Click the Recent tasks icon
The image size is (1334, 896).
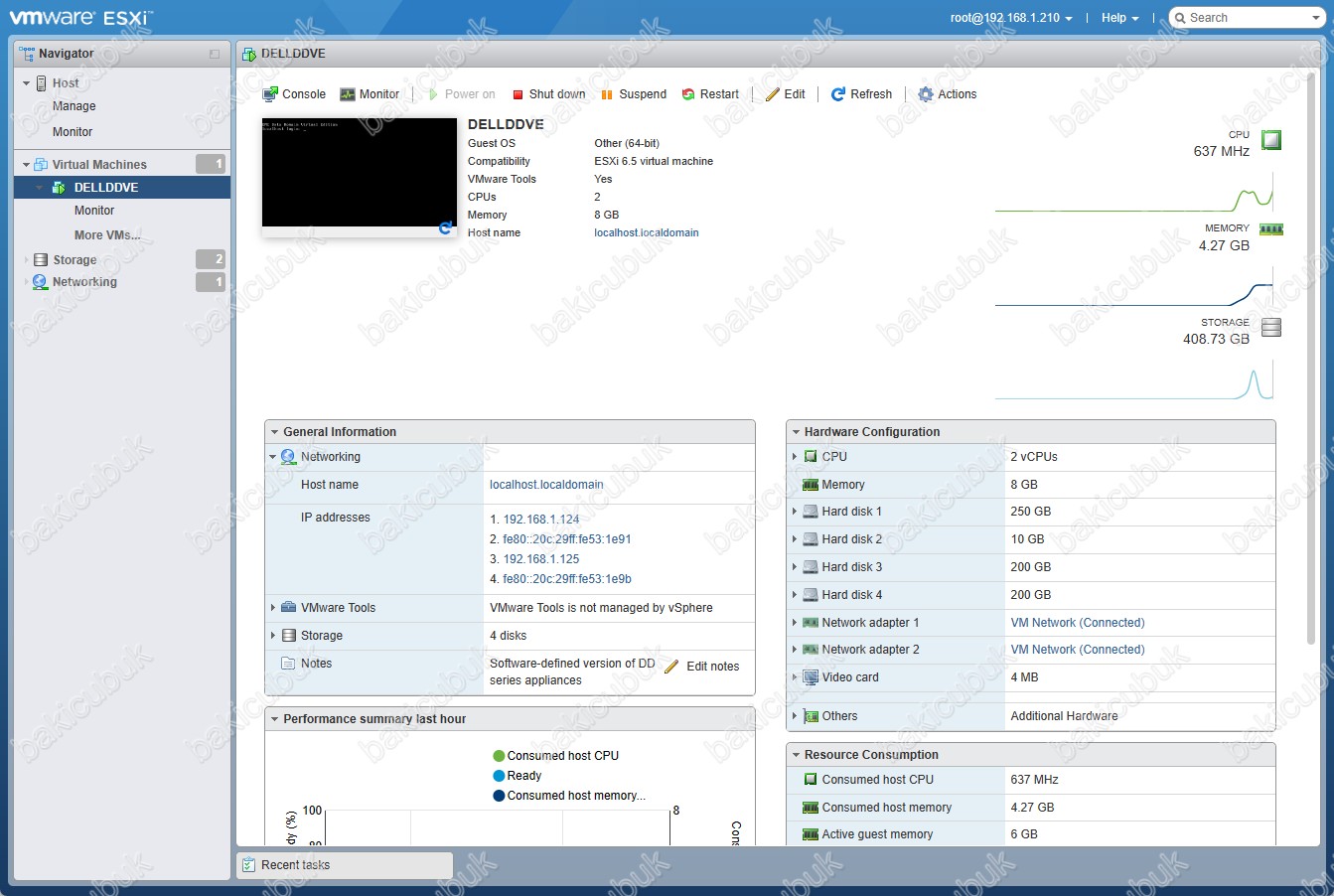(x=248, y=865)
